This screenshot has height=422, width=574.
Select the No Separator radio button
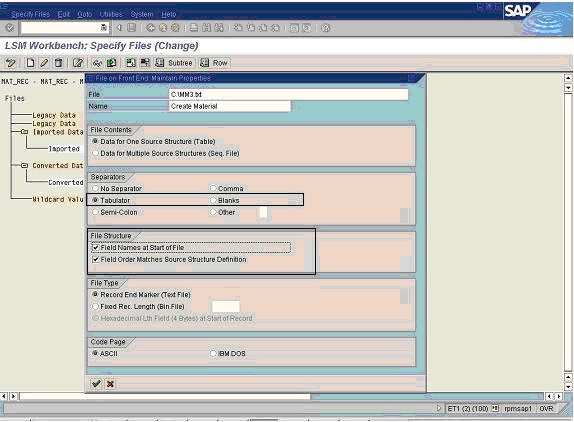[x=117, y=188]
